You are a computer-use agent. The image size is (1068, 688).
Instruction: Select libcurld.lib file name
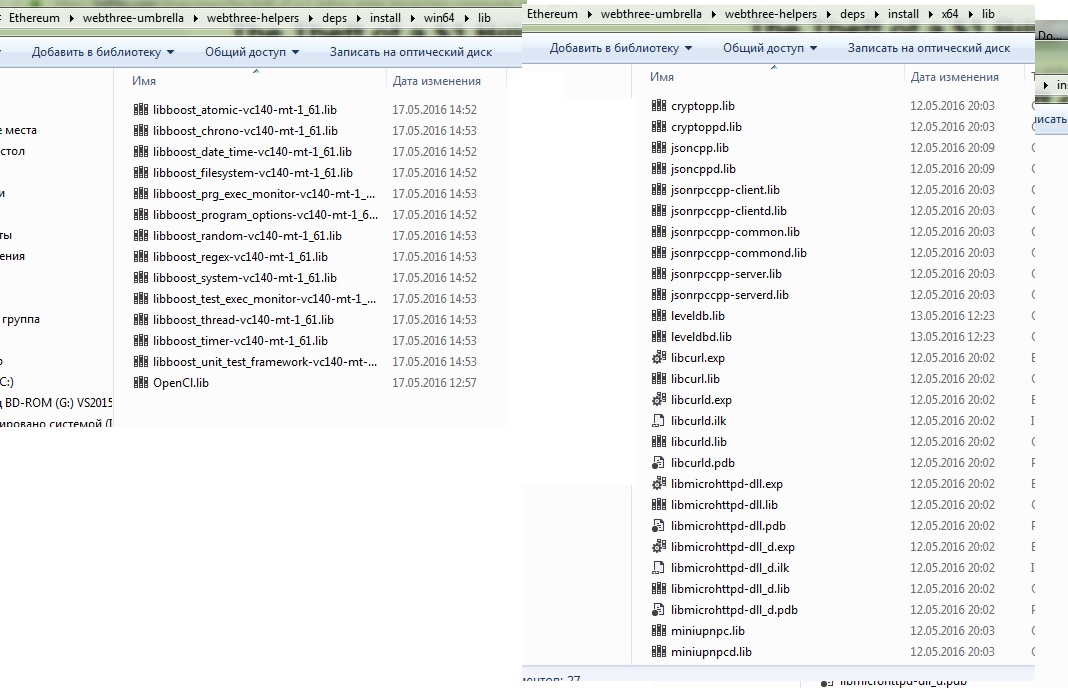(x=699, y=441)
